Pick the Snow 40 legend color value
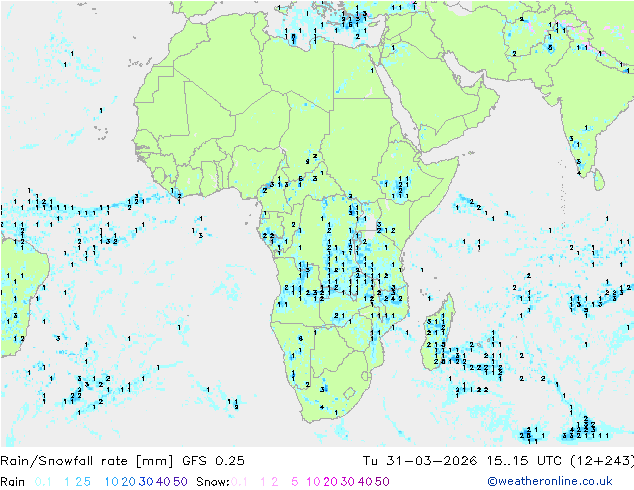Screen dimensions: 634x490 point(365,482)
